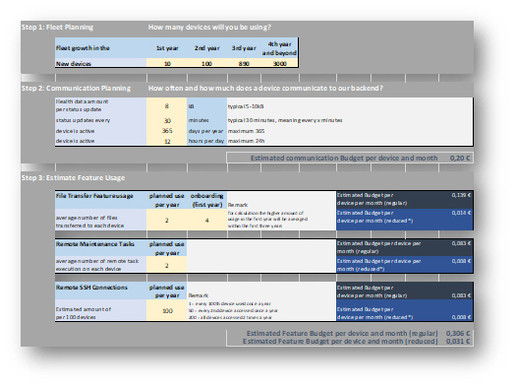The image size is (516, 389).
Task: Click the 'maximum 24h' remark
Action: click(x=246, y=141)
